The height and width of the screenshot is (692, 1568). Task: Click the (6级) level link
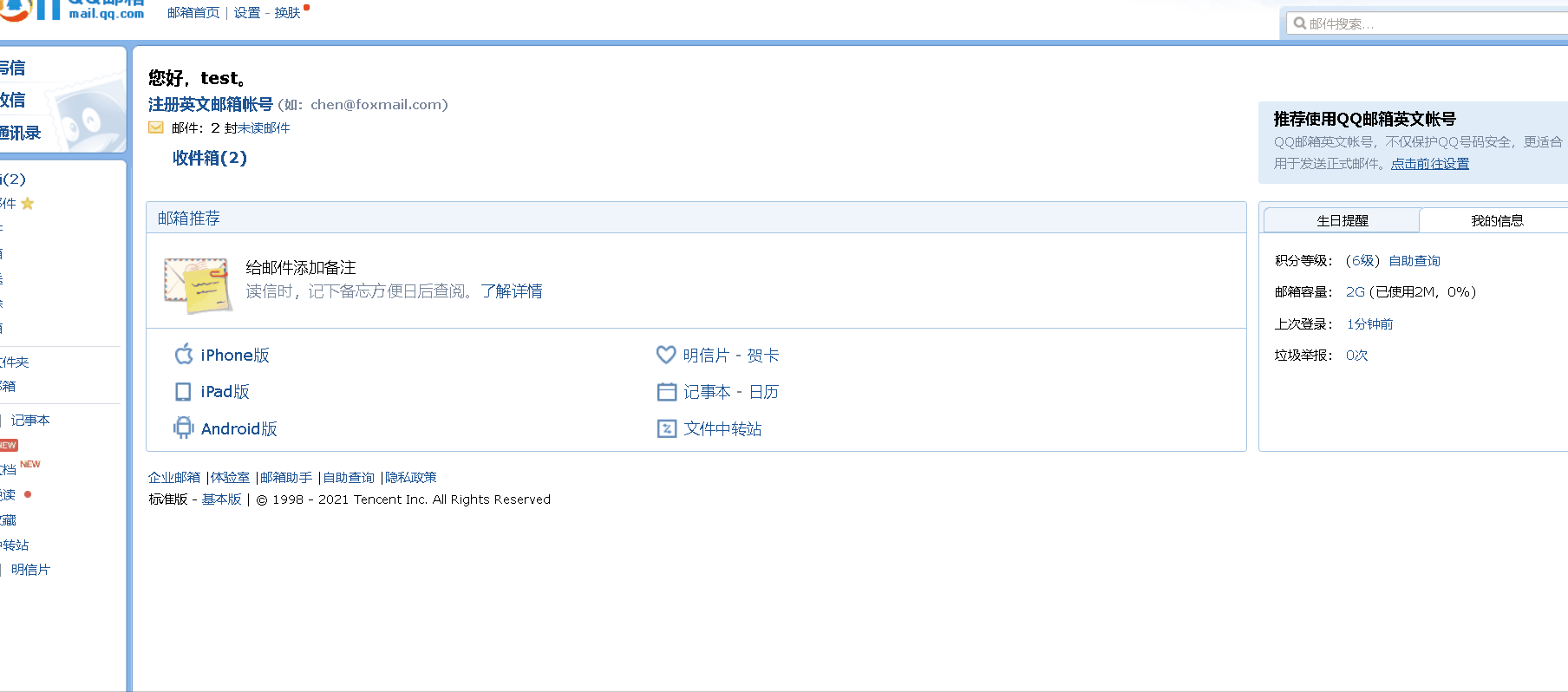point(1362,260)
